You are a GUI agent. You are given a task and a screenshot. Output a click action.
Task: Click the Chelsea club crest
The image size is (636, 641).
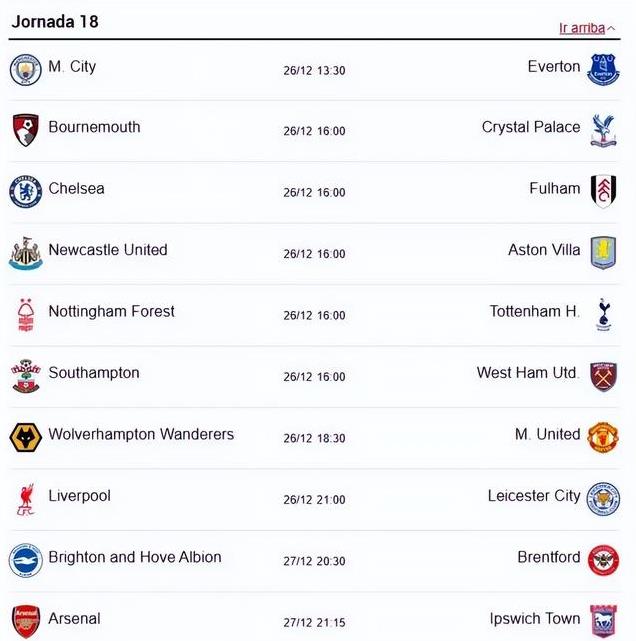tap(25, 192)
